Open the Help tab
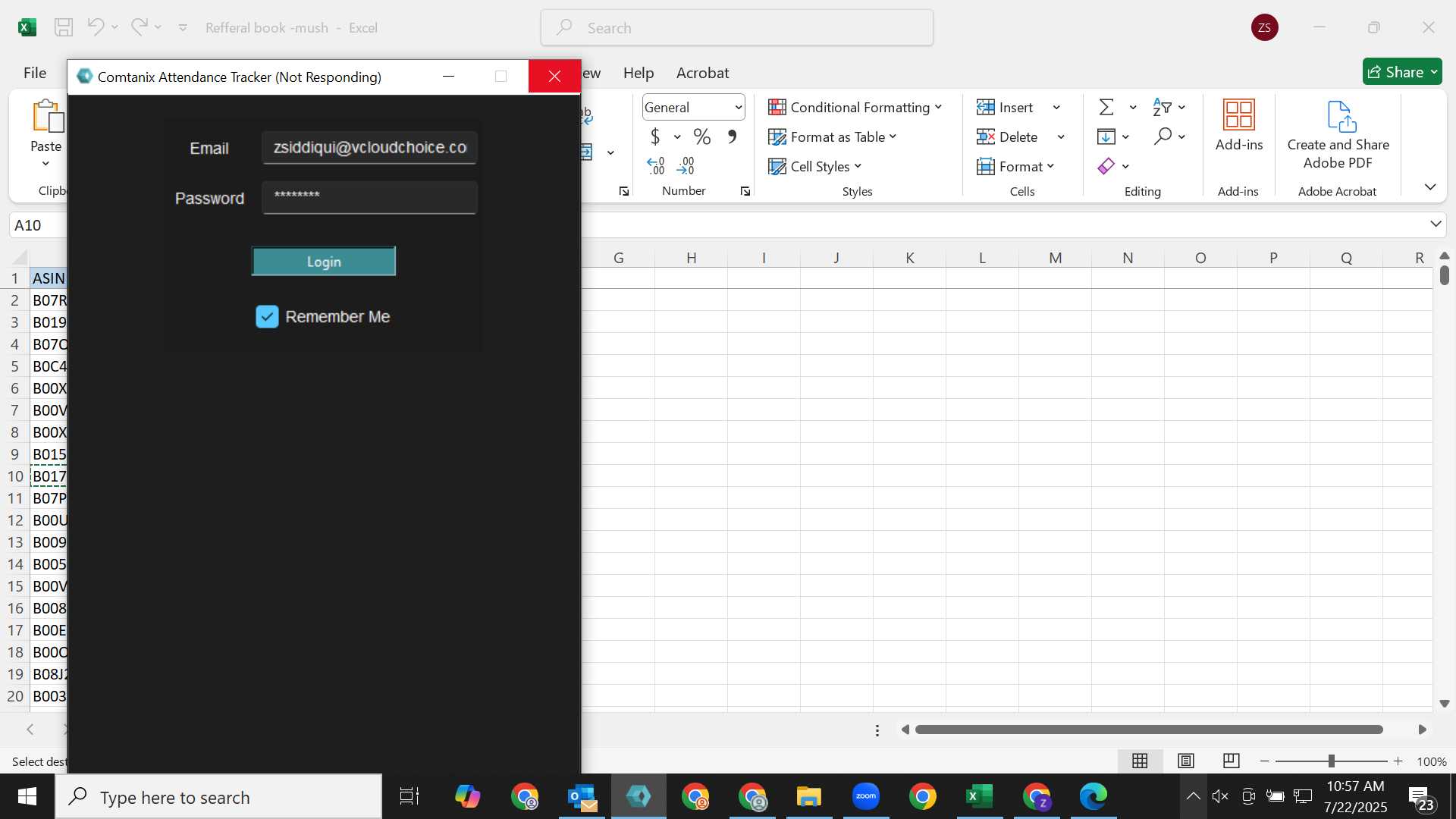 pos(639,73)
